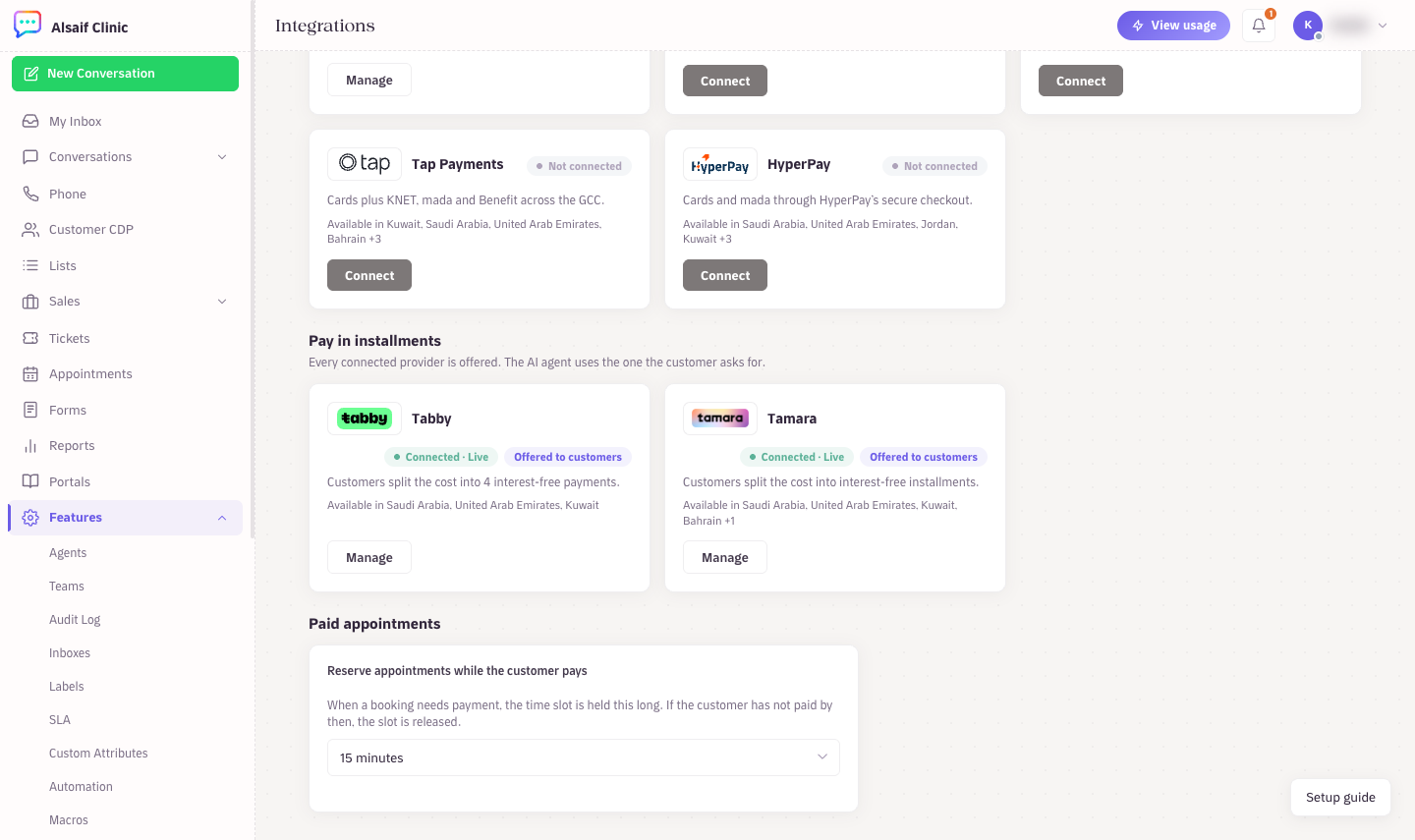Manage the Tamara integration
This screenshot has height=840, width=1415.
pyautogui.click(x=725, y=557)
